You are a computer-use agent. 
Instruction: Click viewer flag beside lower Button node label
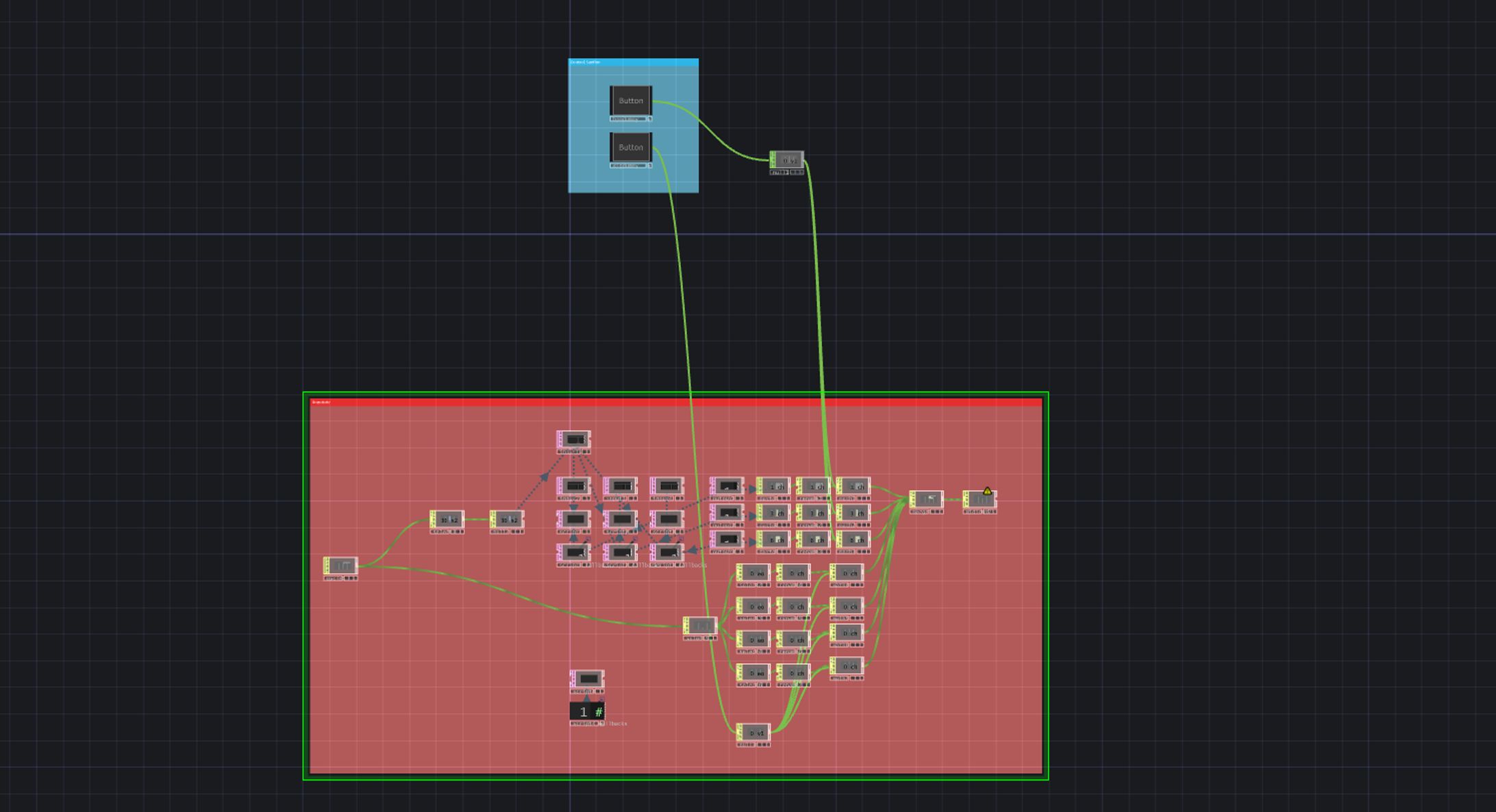(x=649, y=166)
